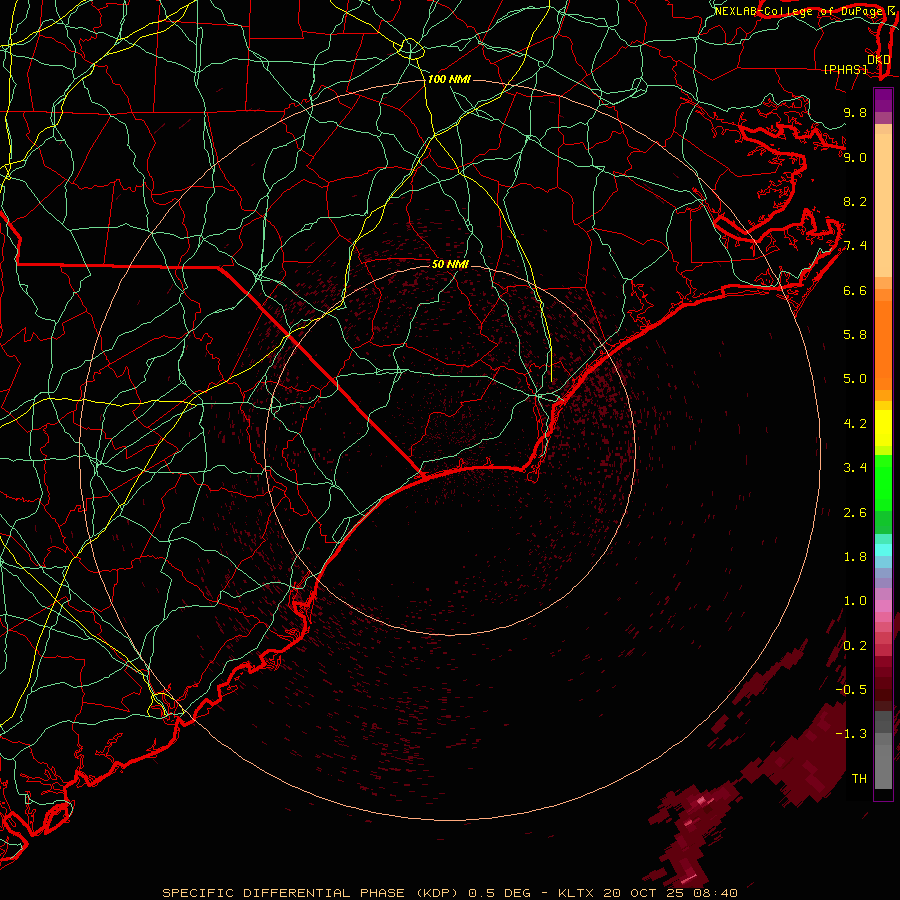Click the "TH" threshold label in the legend
This screenshot has height=900, width=900.
click(x=859, y=779)
